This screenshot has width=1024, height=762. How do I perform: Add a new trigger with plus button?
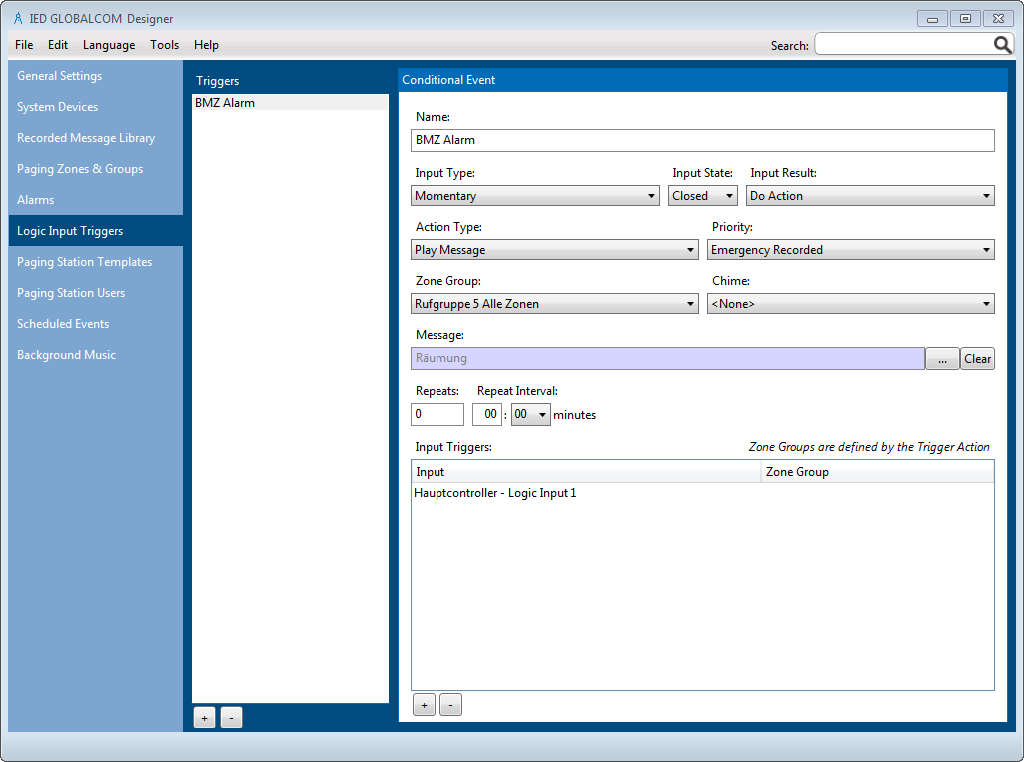[204, 718]
